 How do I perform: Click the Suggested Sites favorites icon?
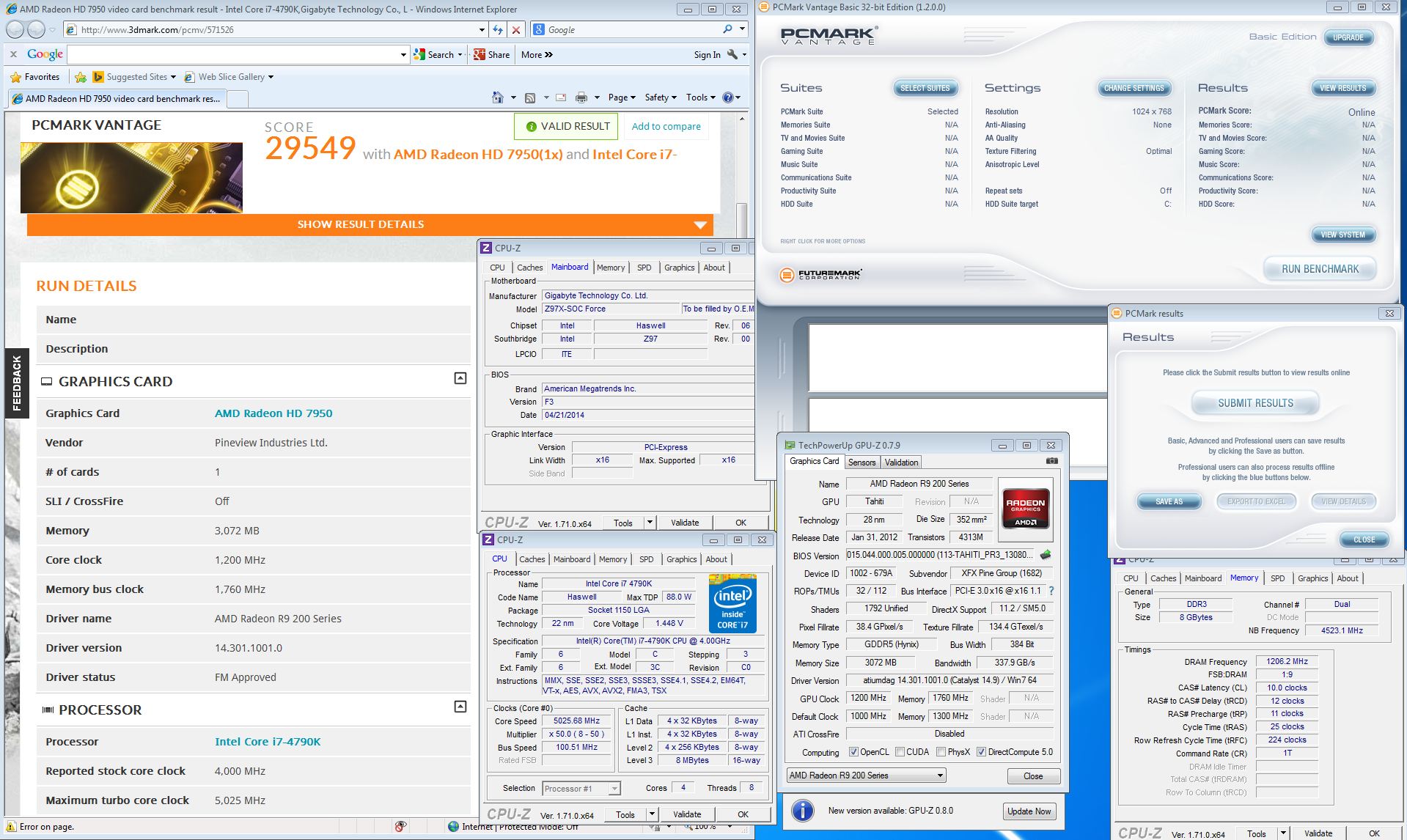tap(99, 77)
